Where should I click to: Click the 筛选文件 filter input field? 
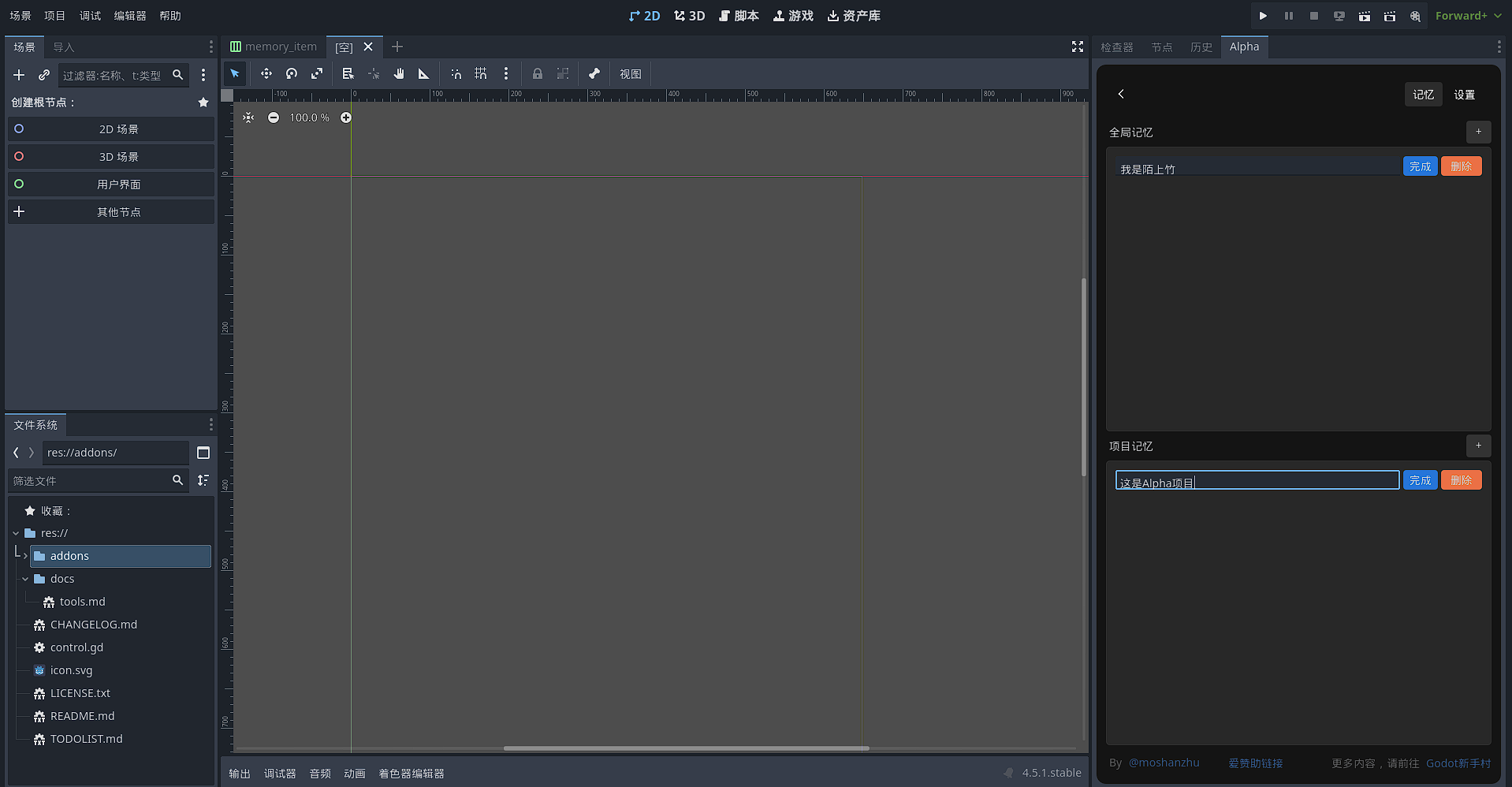(90, 480)
